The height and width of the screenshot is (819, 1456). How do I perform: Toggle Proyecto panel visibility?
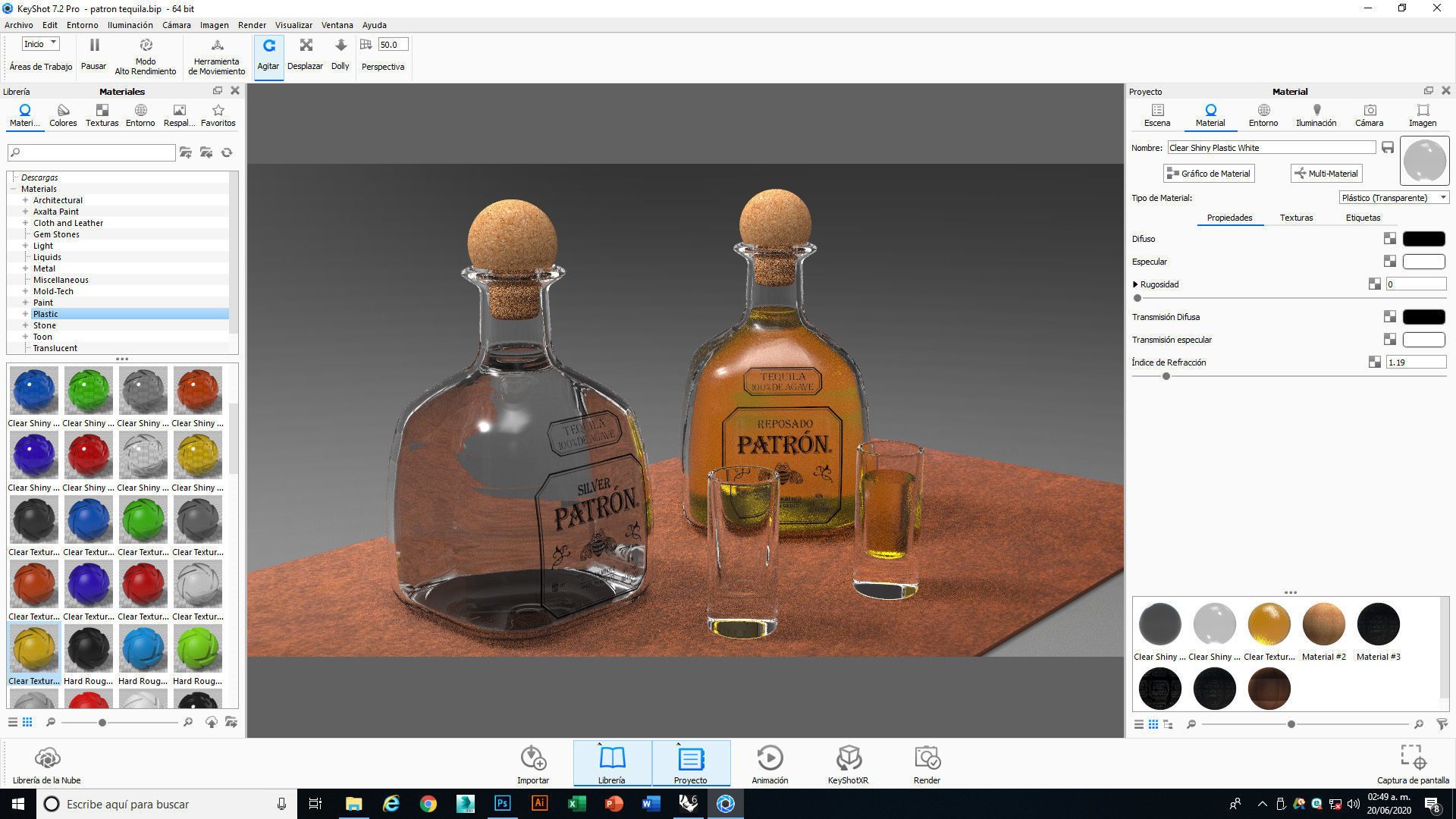[x=690, y=764]
